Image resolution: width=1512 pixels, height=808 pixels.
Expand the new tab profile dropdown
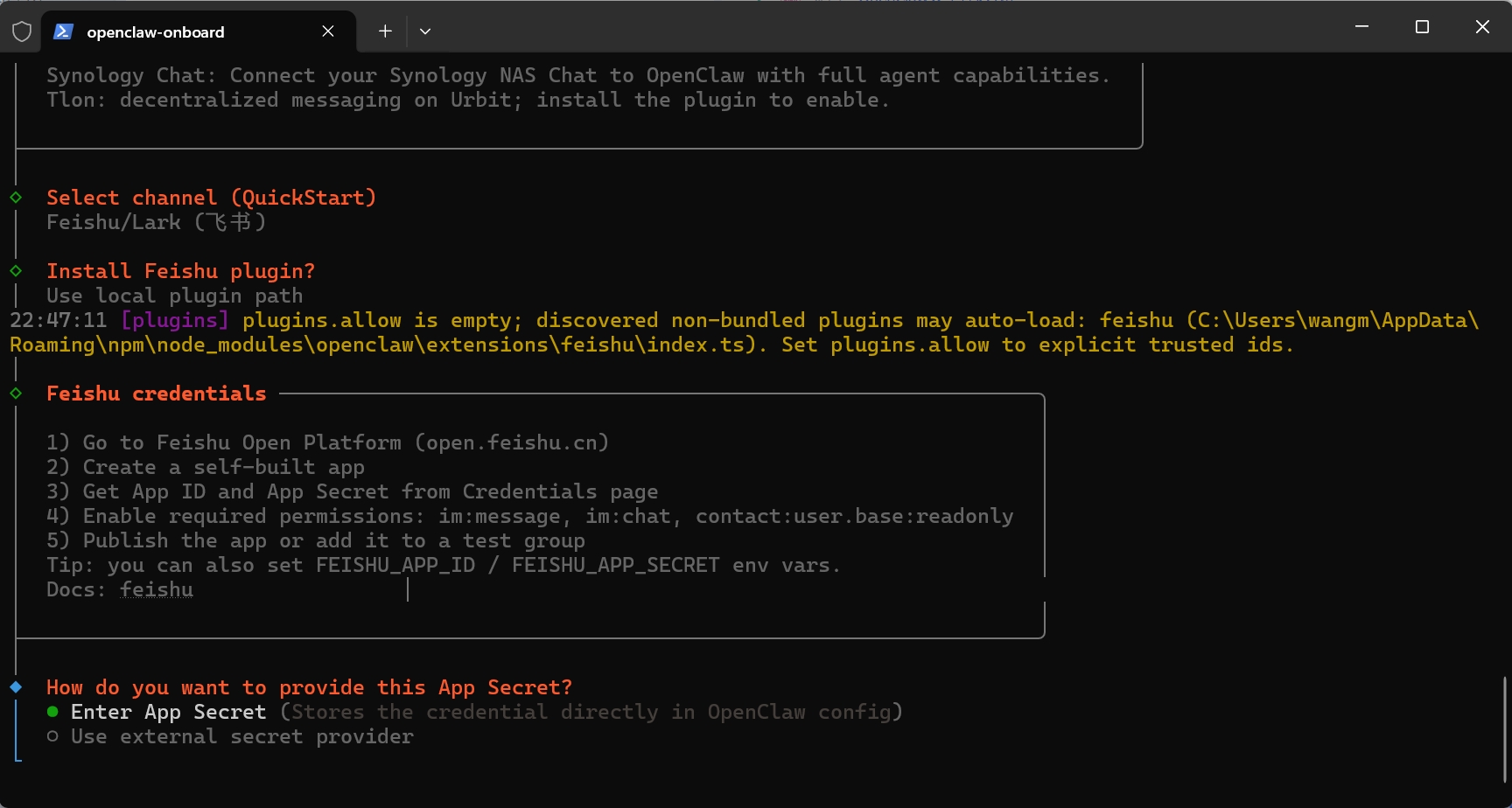click(x=425, y=31)
